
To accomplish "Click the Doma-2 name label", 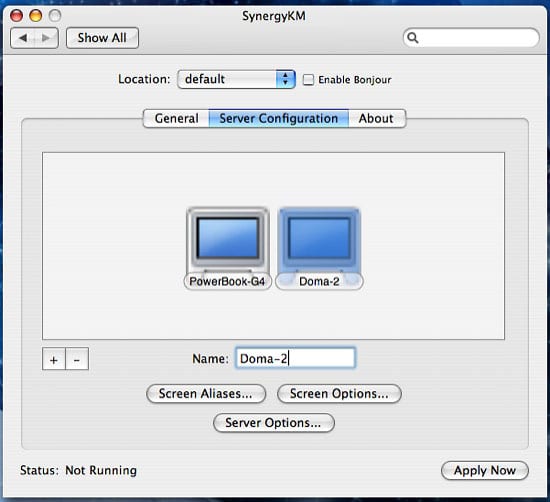I will 319,281.
